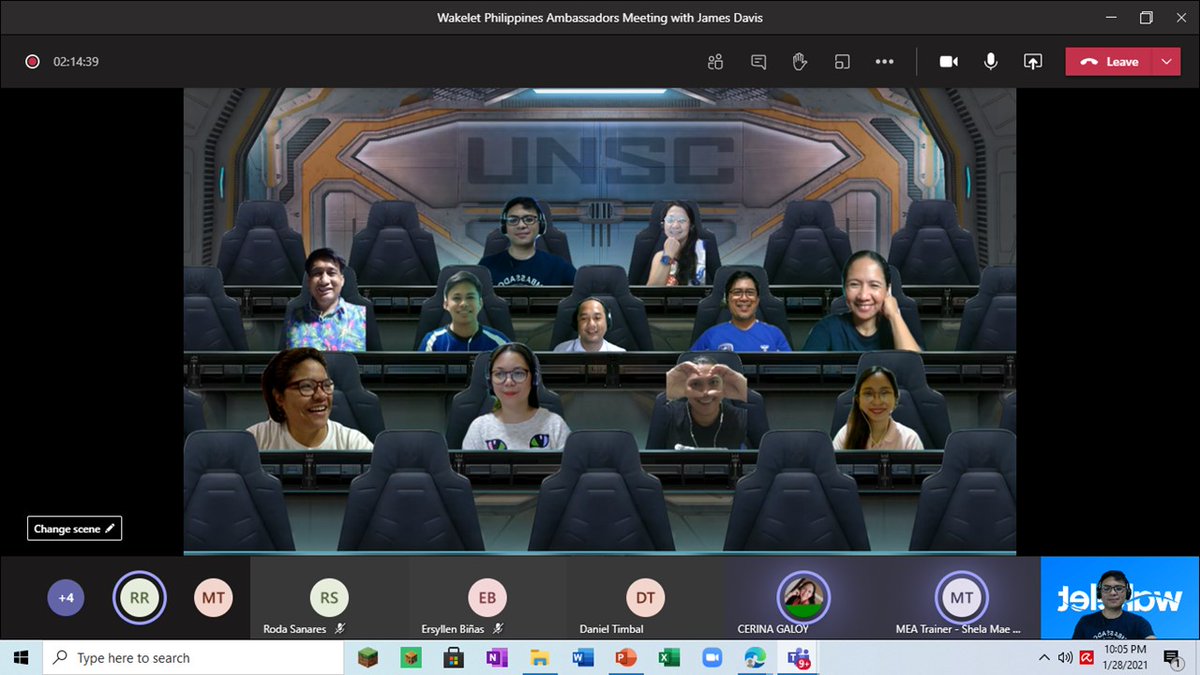Open Excel from the taskbar
1200x675 pixels.
[669, 658]
